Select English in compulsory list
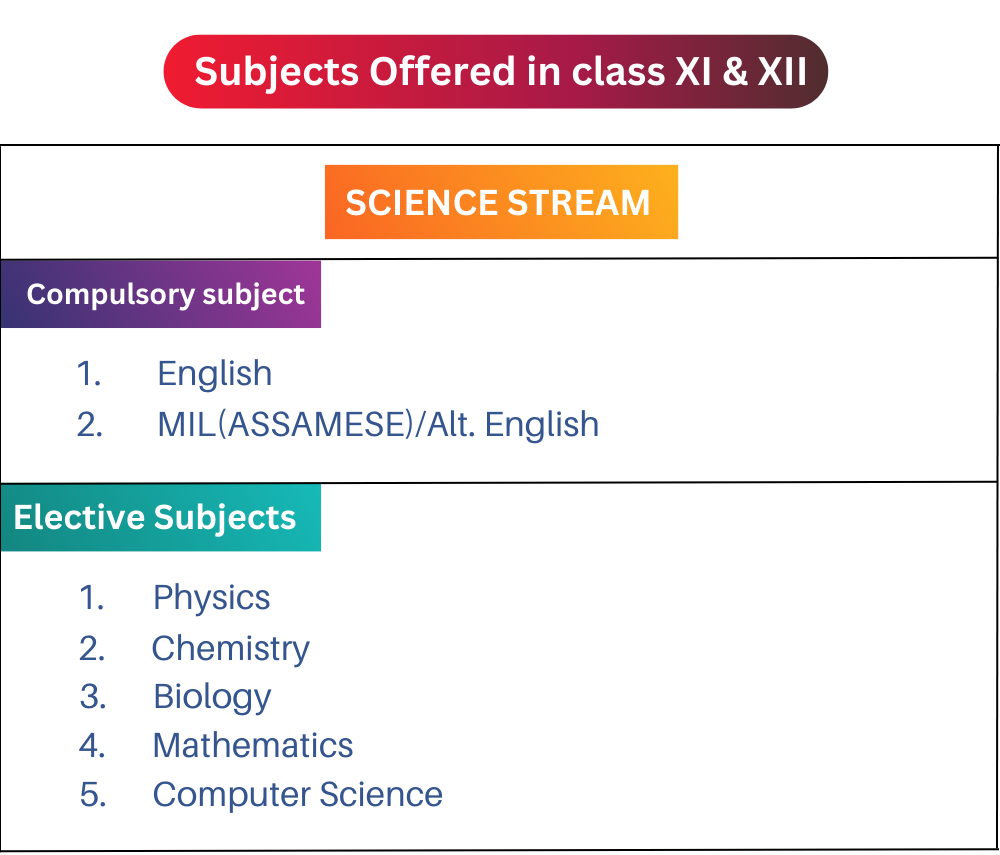Image resolution: width=1000 pixels, height=855 pixels. click(x=215, y=374)
